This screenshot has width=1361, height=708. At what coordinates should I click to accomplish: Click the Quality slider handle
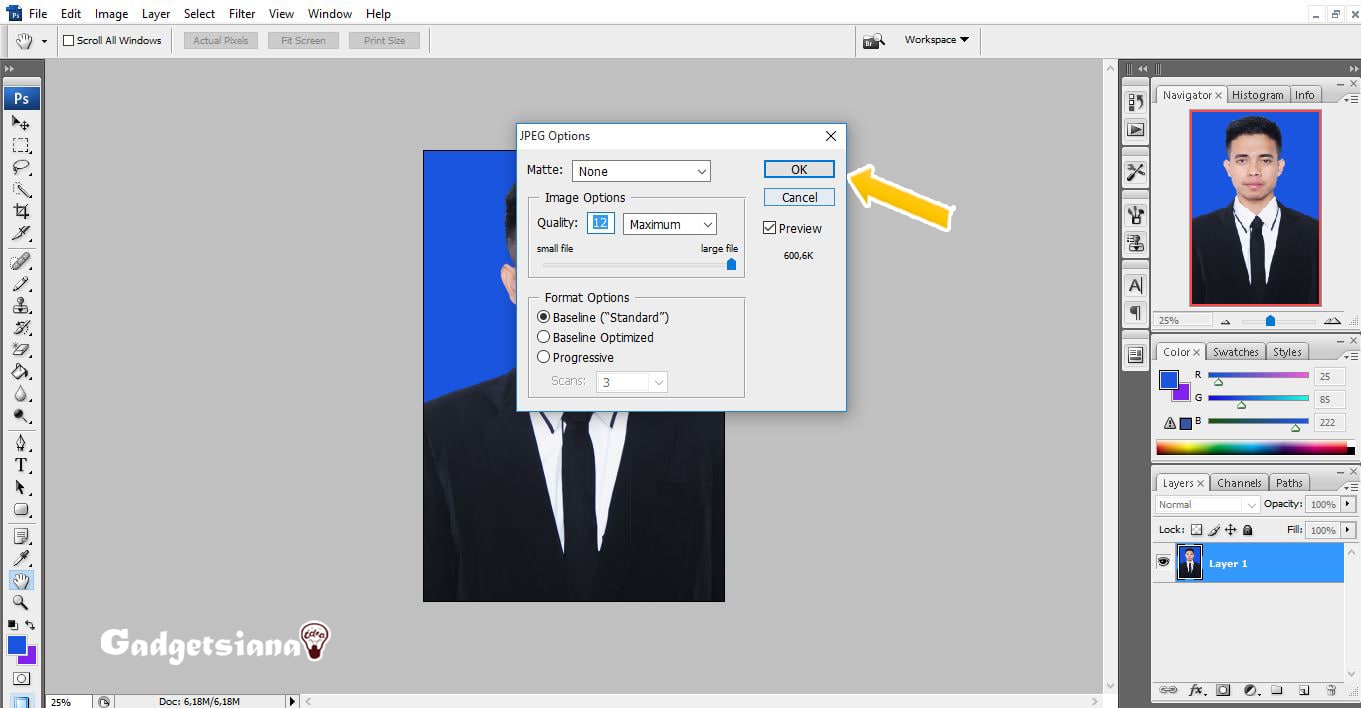[731, 264]
